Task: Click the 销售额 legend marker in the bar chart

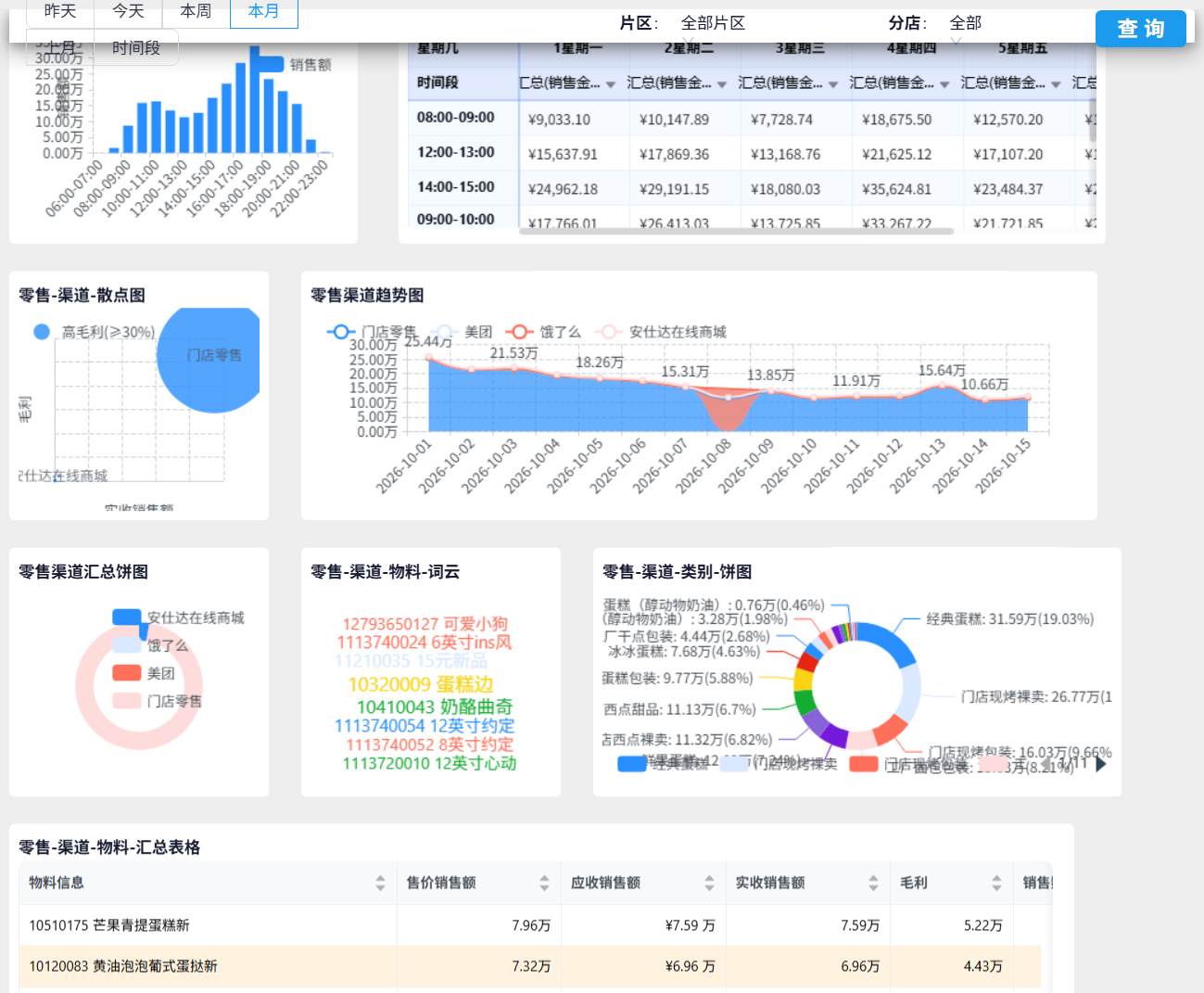Action: 269,64
